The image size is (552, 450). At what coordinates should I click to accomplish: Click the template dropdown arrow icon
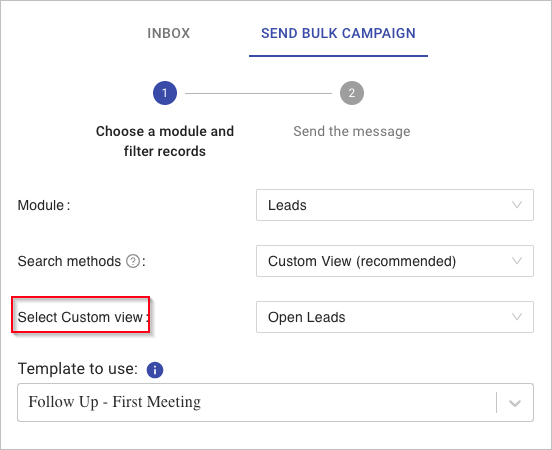tap(515, 403)
